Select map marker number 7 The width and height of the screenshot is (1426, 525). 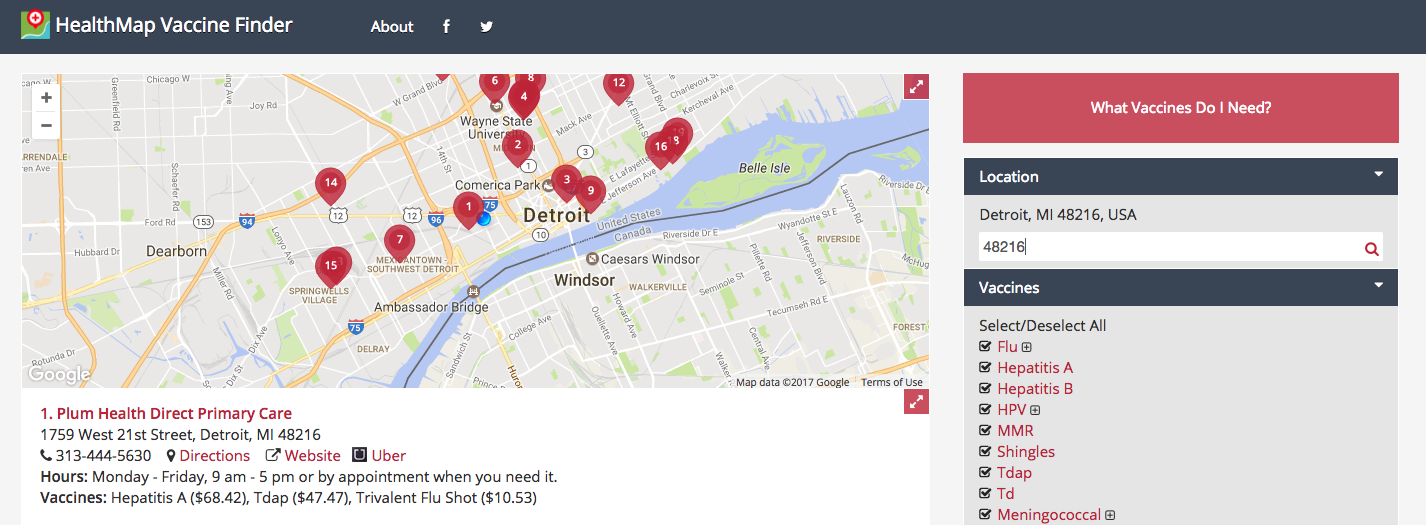(400, 241)
